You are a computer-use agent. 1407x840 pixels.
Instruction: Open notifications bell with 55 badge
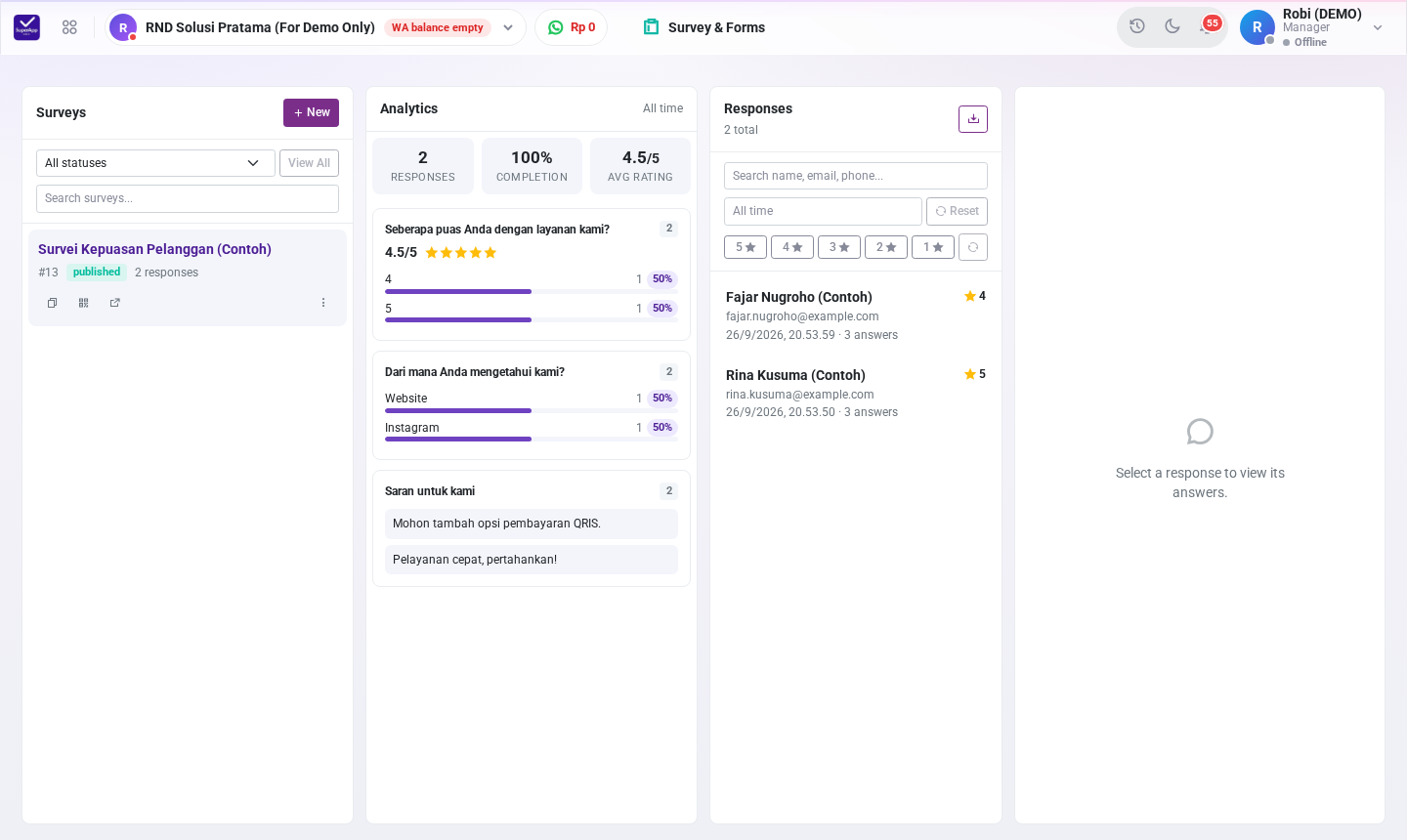[x=1208, y=26]
